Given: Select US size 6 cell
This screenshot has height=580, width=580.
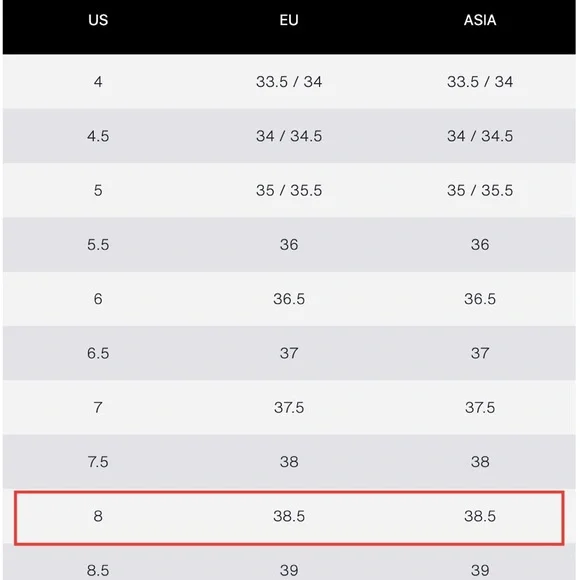Looking at the screenshot, I should [x=98, y=299].
